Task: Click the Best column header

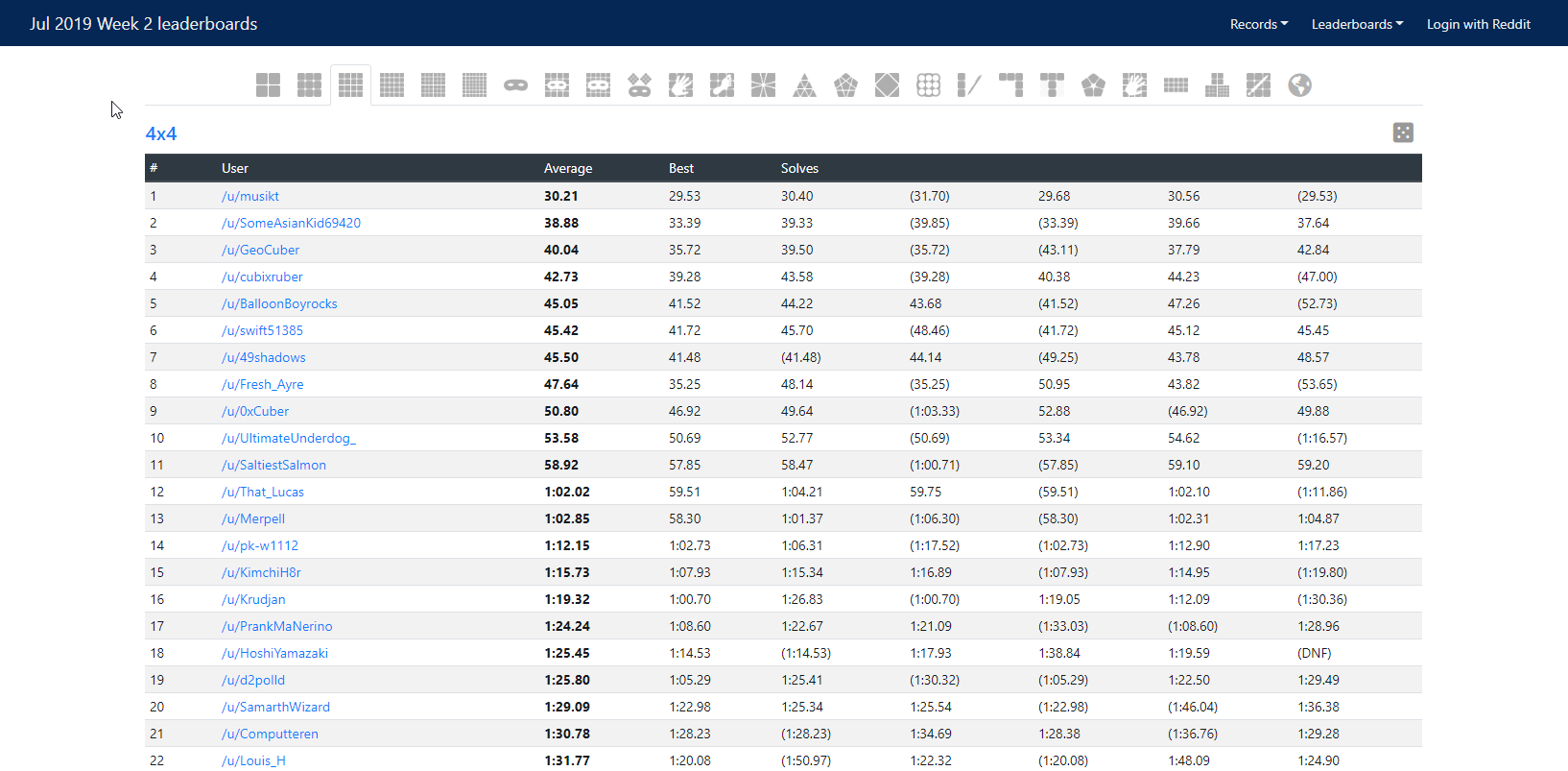Action: pyautogui.click(x=681, y=168)
